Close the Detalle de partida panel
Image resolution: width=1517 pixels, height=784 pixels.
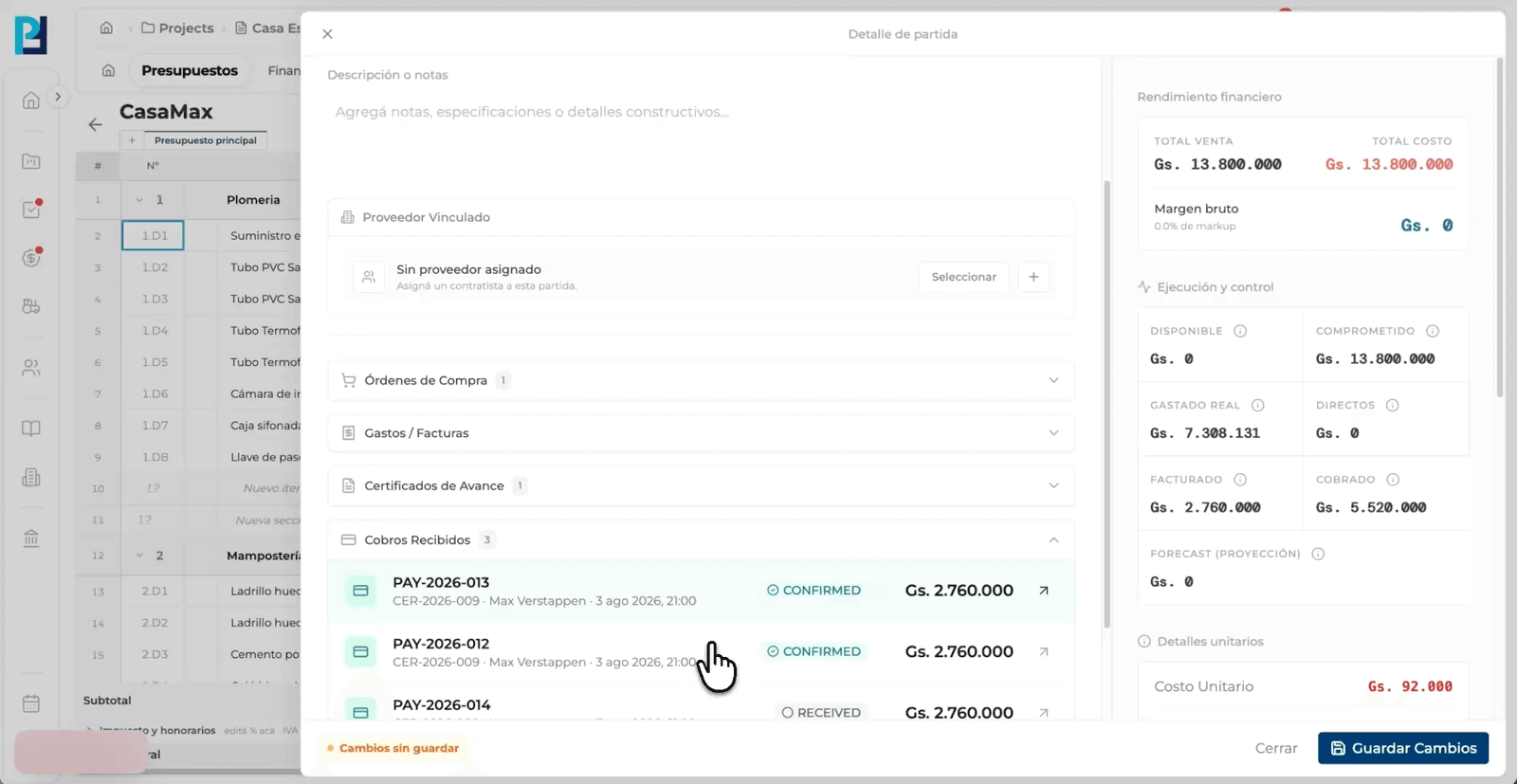coord(327,34)
